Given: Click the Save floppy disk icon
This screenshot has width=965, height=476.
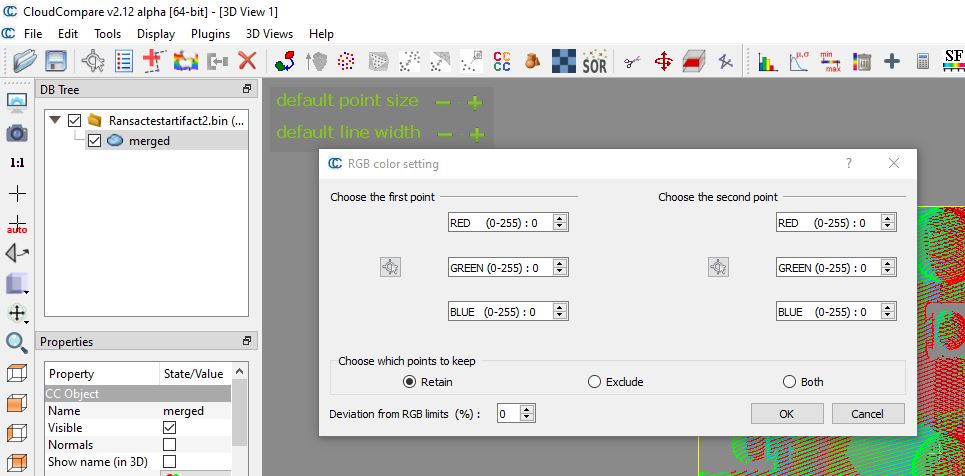Looking at the screenshot, I should click(55, 62).
